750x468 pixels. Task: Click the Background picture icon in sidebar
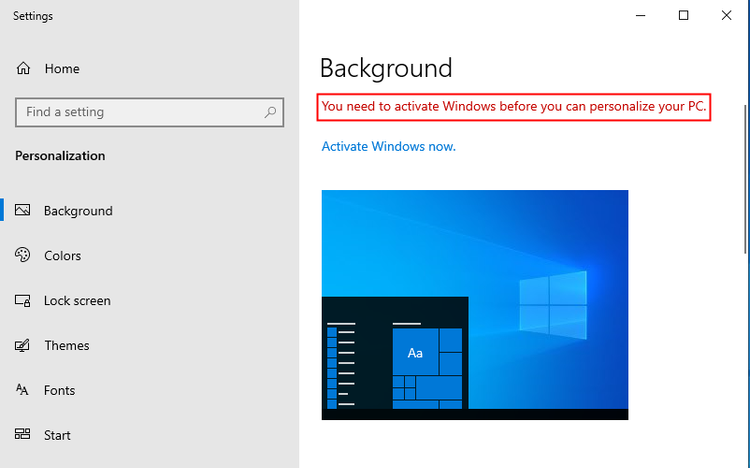point(23,211)
